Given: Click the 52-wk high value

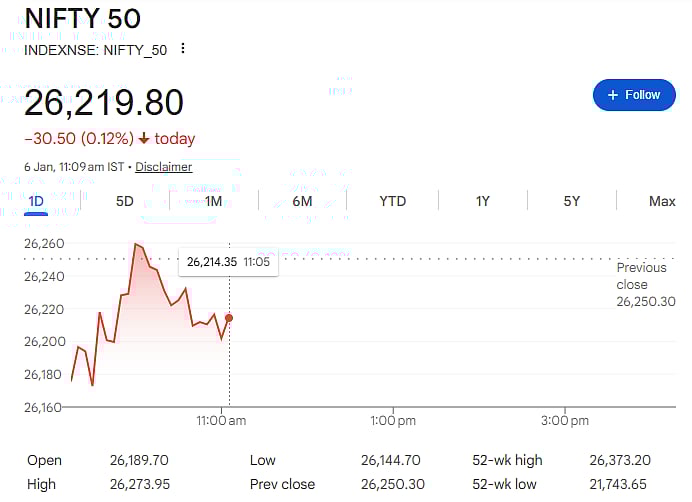Looking at the screenshot, I should coord(620,460).
